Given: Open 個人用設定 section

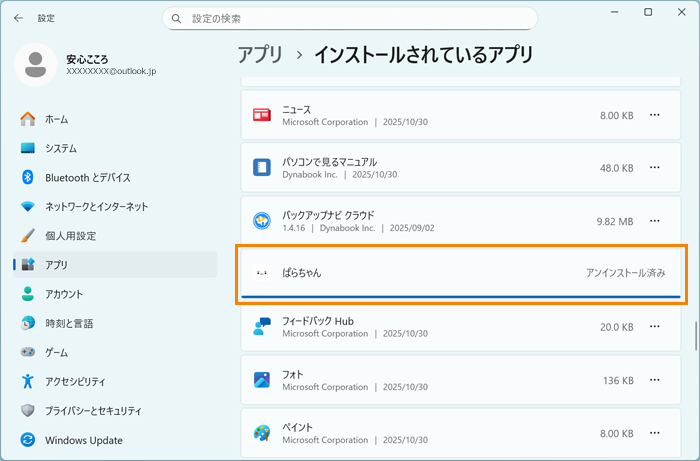Looking at the screenshot, I should (x=115, y=236).
